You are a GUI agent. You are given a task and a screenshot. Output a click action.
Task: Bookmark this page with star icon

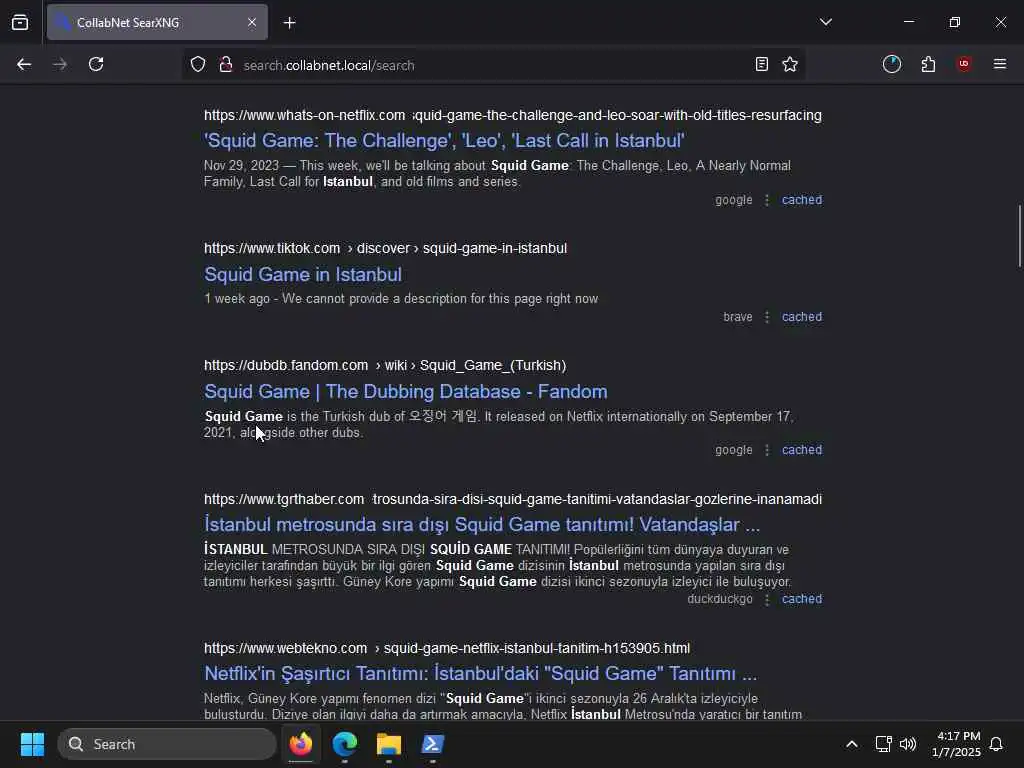click(x=790, y=65)
